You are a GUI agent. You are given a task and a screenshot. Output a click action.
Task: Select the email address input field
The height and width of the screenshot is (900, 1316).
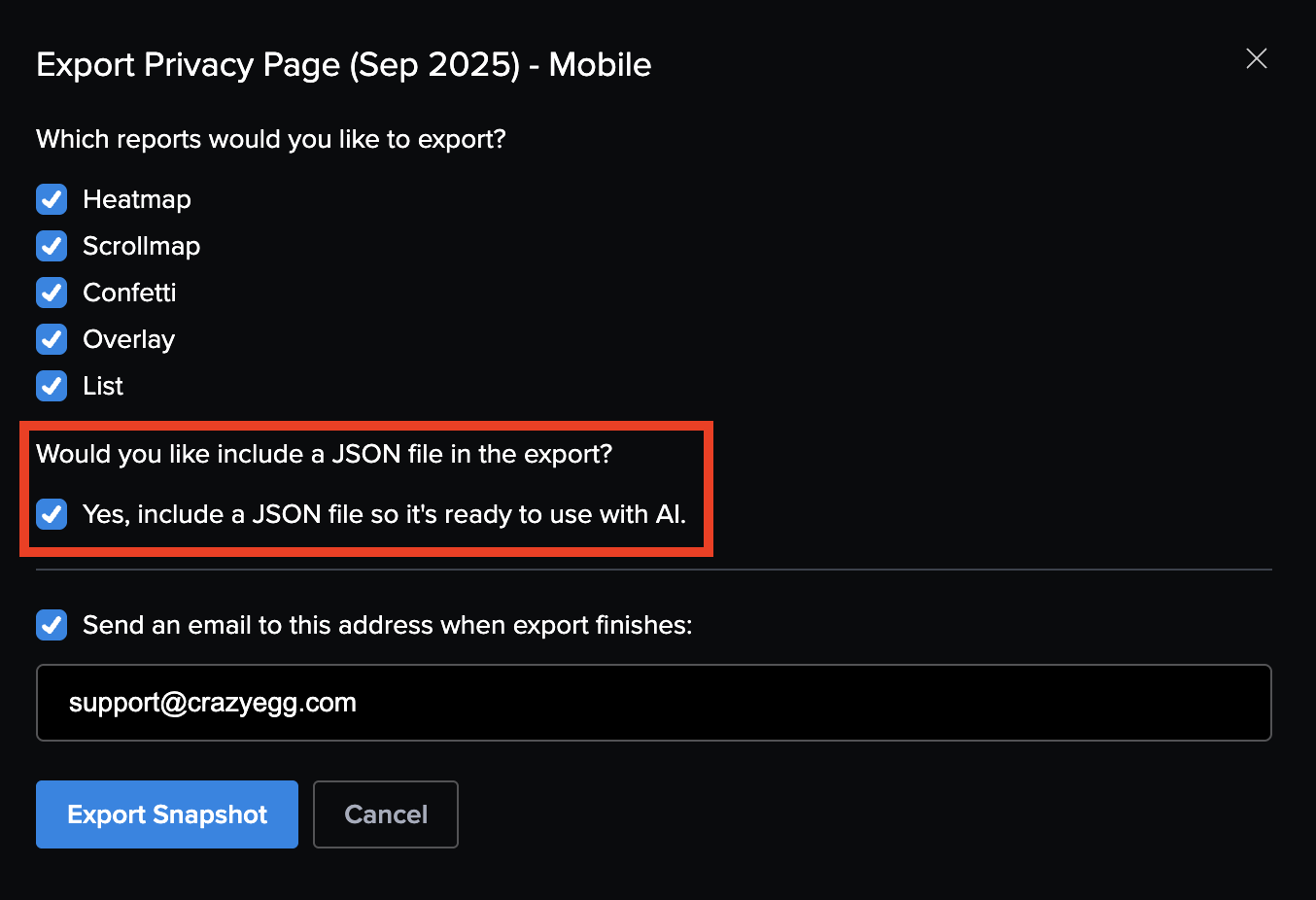tap(654, 702)
